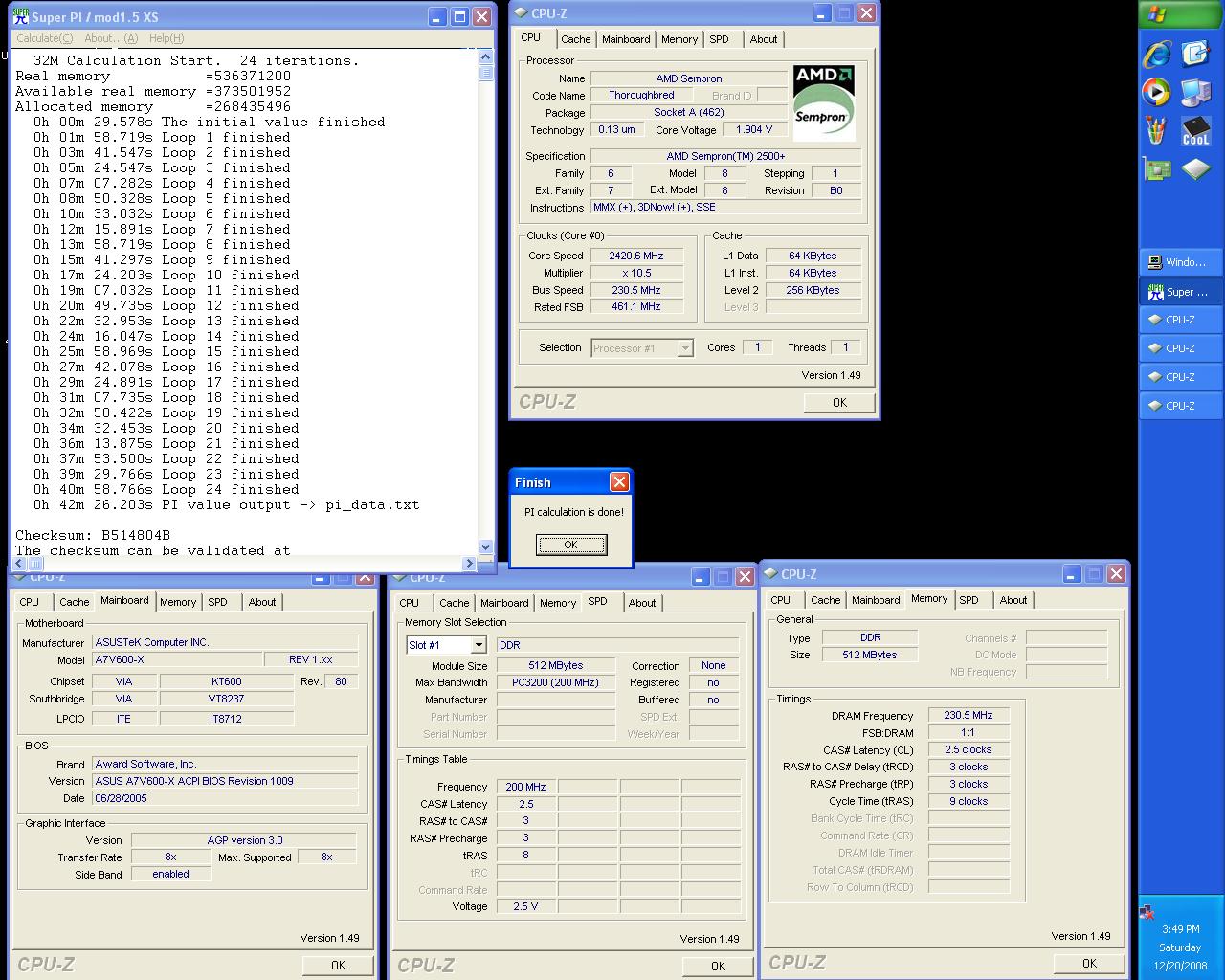The width and height of the screenshot is (1225, 980).
Task: Click the Super PI vertical scrollbar up arrow
Action: coord(485,57)
